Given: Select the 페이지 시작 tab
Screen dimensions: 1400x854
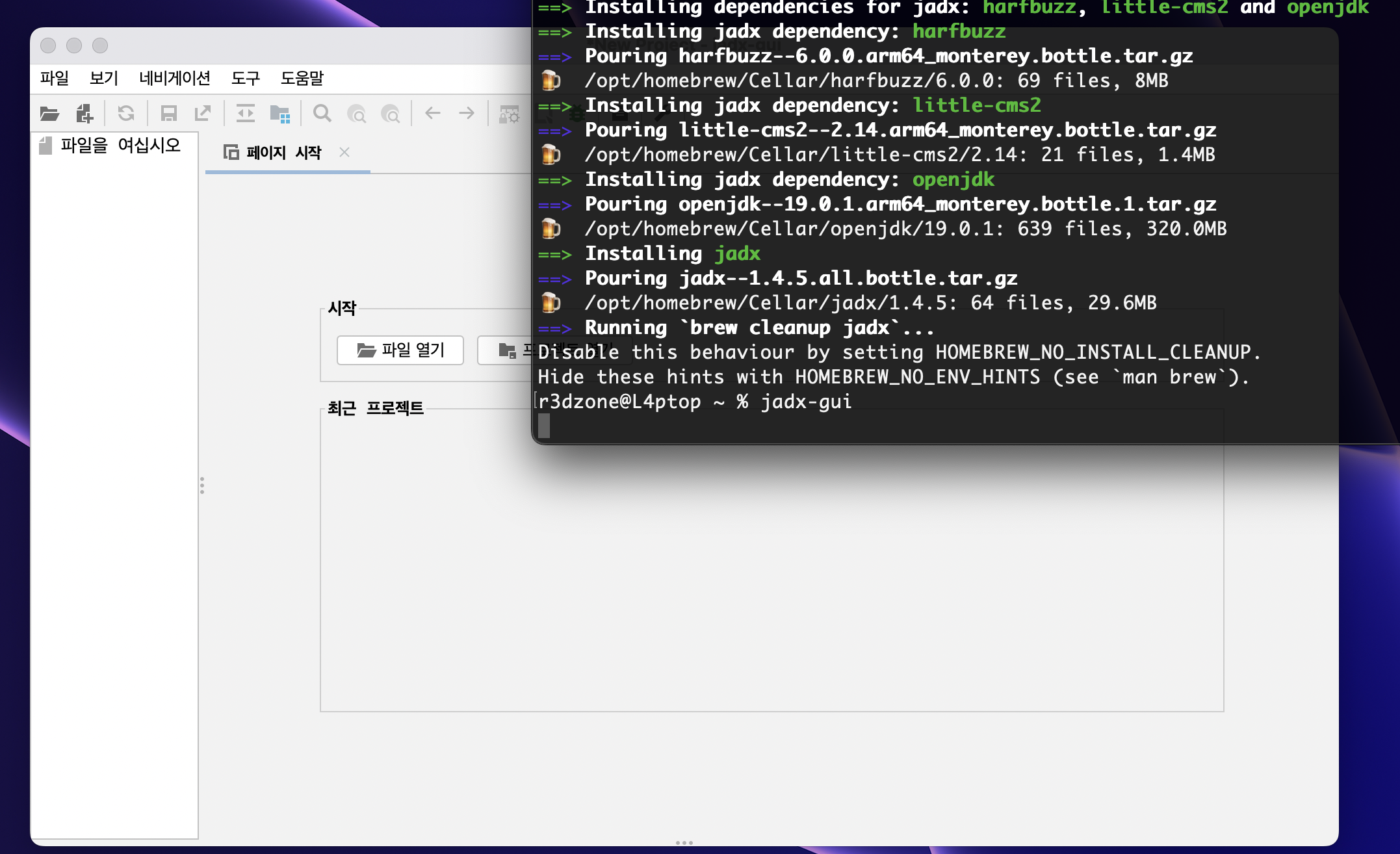Looking at the screenshot, I should click(283, 152).
